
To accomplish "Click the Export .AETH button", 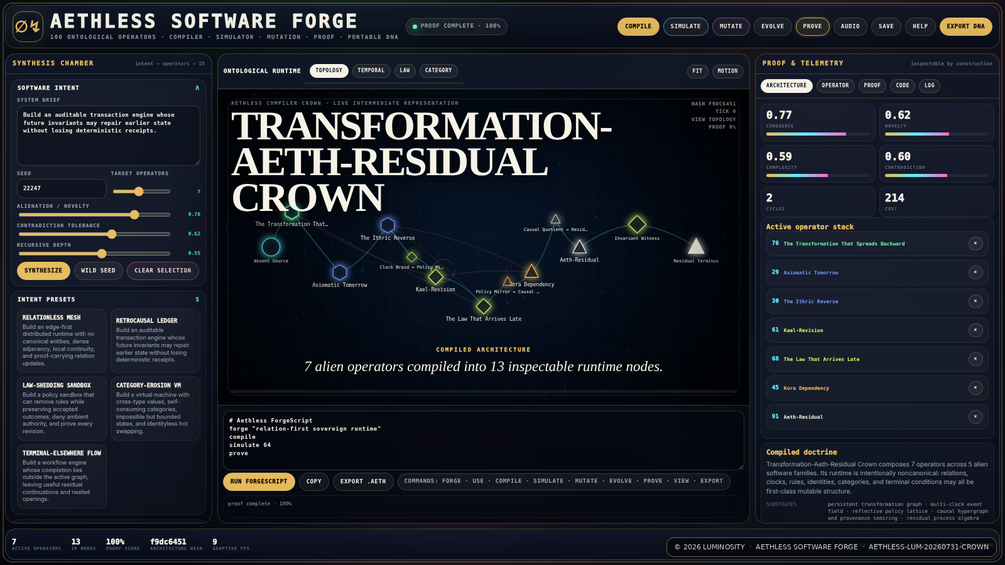I will click(363, 481).
